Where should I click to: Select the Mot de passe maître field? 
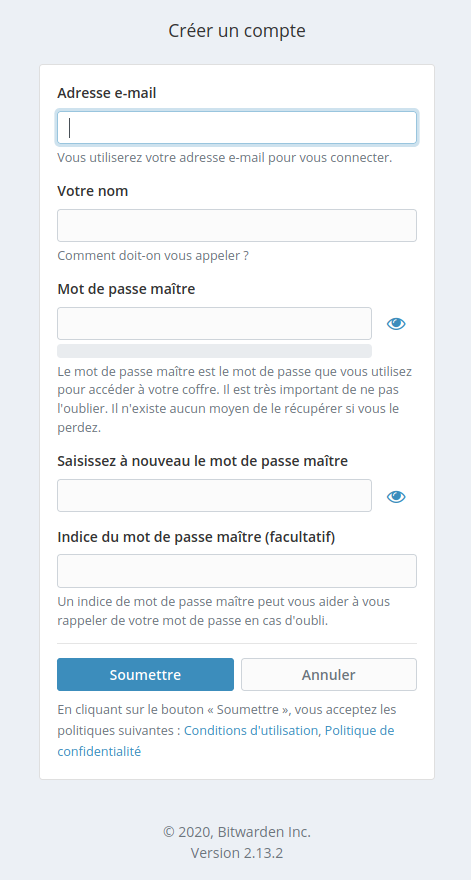214,323
